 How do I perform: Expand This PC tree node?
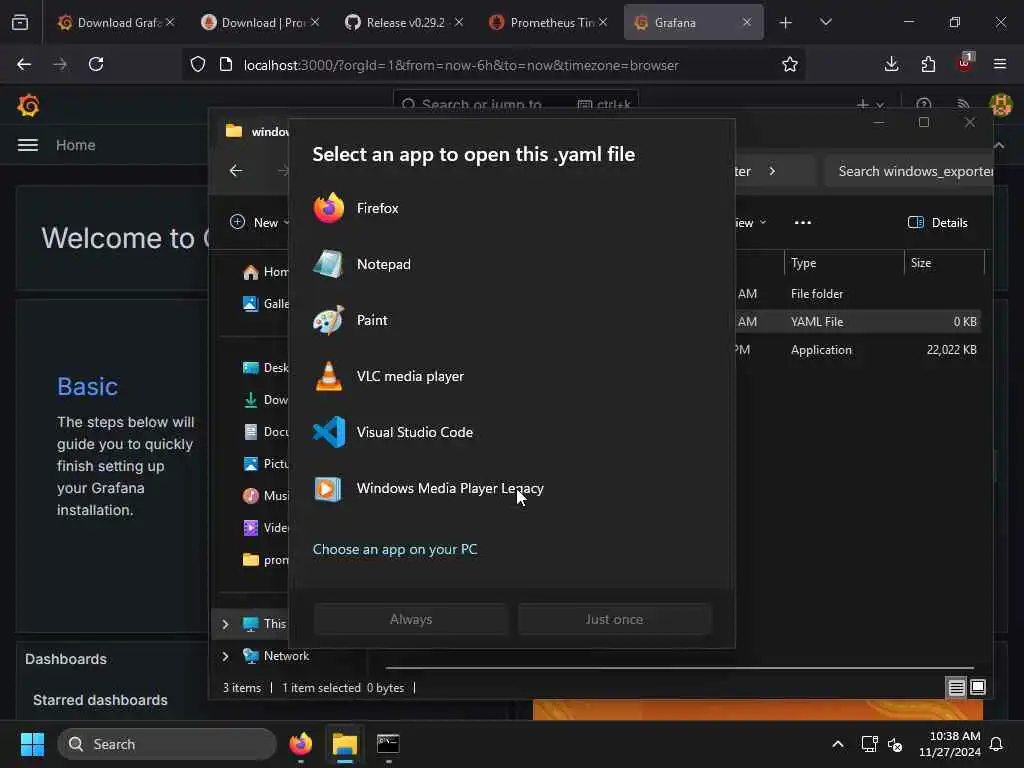[225, 624]
